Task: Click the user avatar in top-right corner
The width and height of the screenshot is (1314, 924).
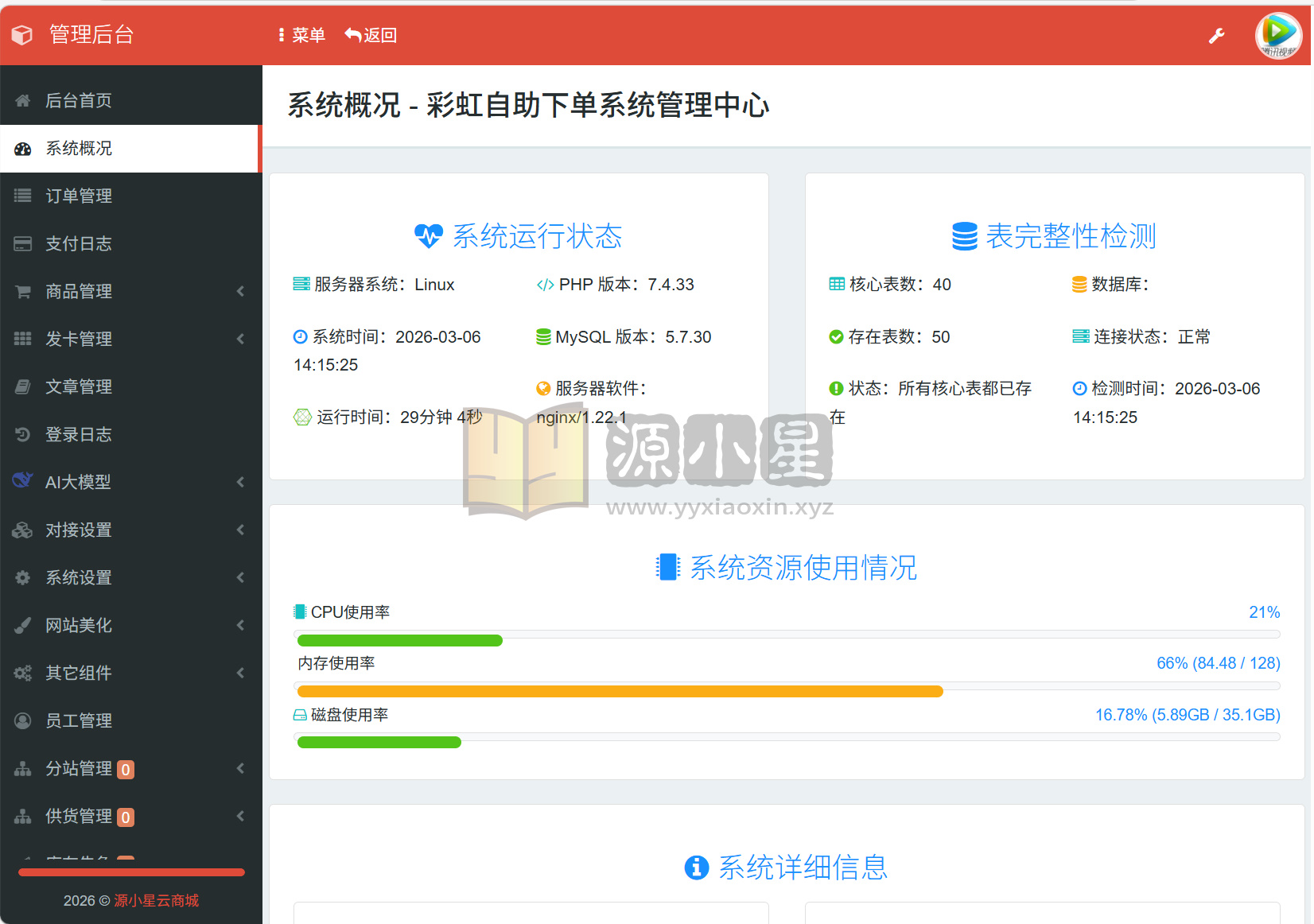Action: [x=1277, y=35]
